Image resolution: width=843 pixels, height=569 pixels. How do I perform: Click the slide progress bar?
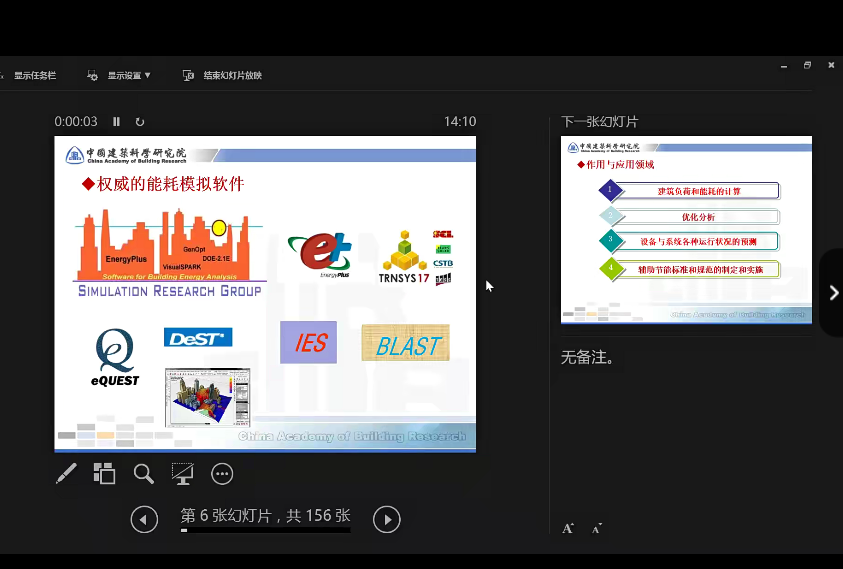(x=266, y=530)
